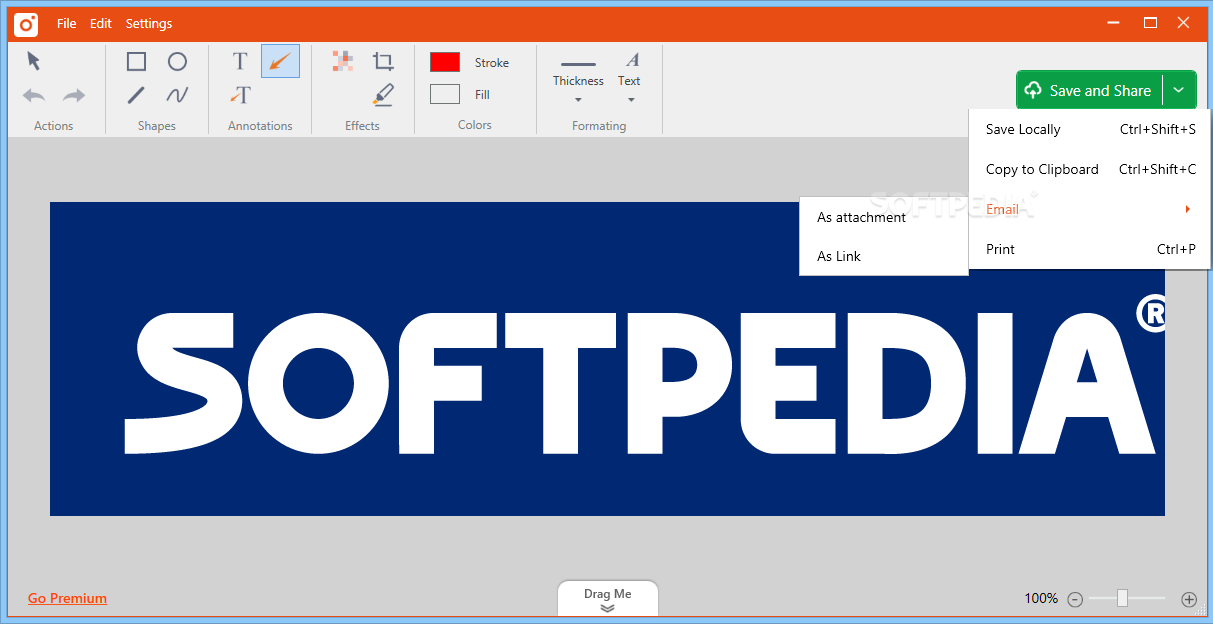Select email As attachment

pos(884,217)
